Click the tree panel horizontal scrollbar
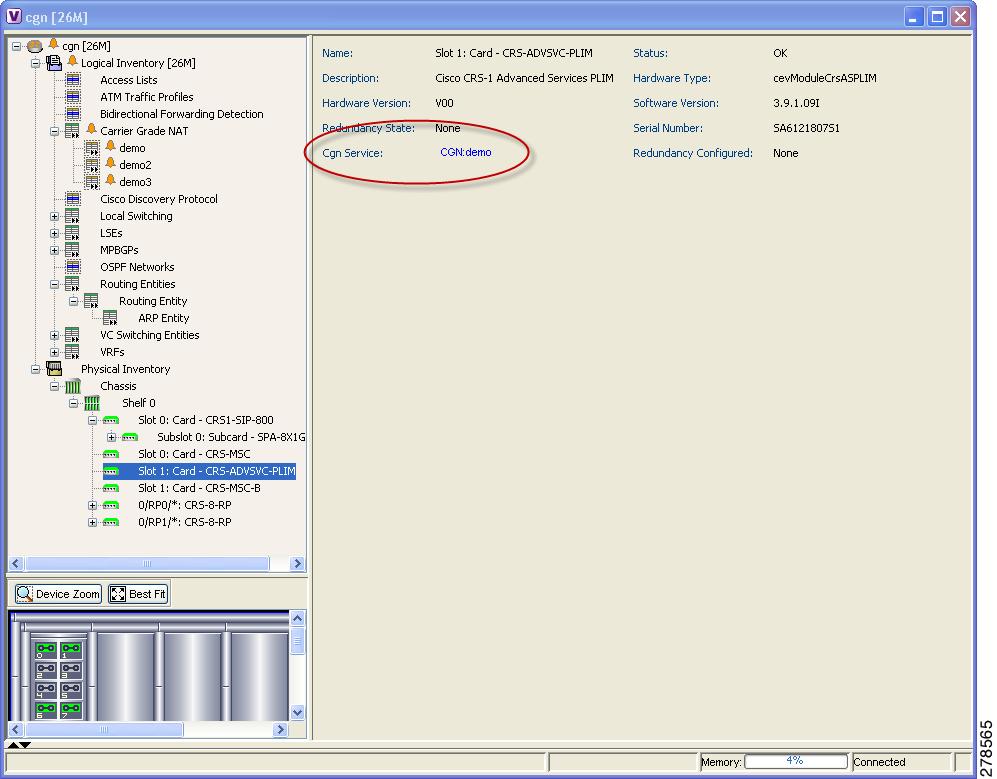The image size is (997, 779). click(x=147, y=563)
